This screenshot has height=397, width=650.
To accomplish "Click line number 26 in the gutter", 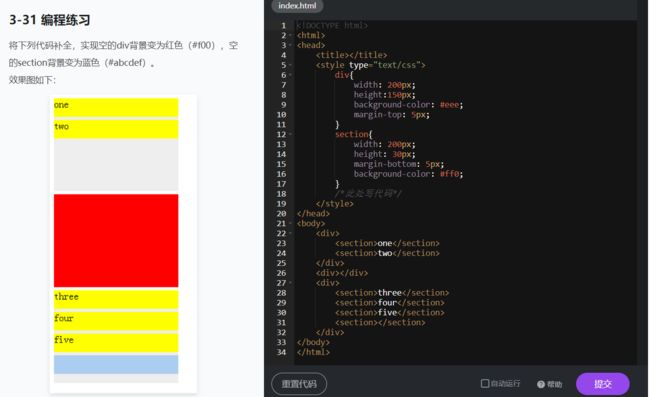I will pos(281,273).
